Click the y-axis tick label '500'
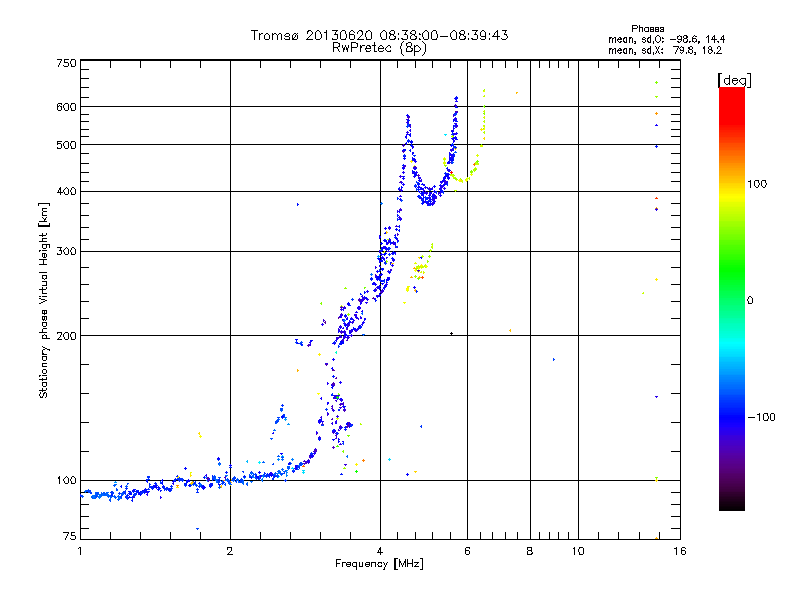The height and width of the screenshot is (600, 800). (67, 145)
